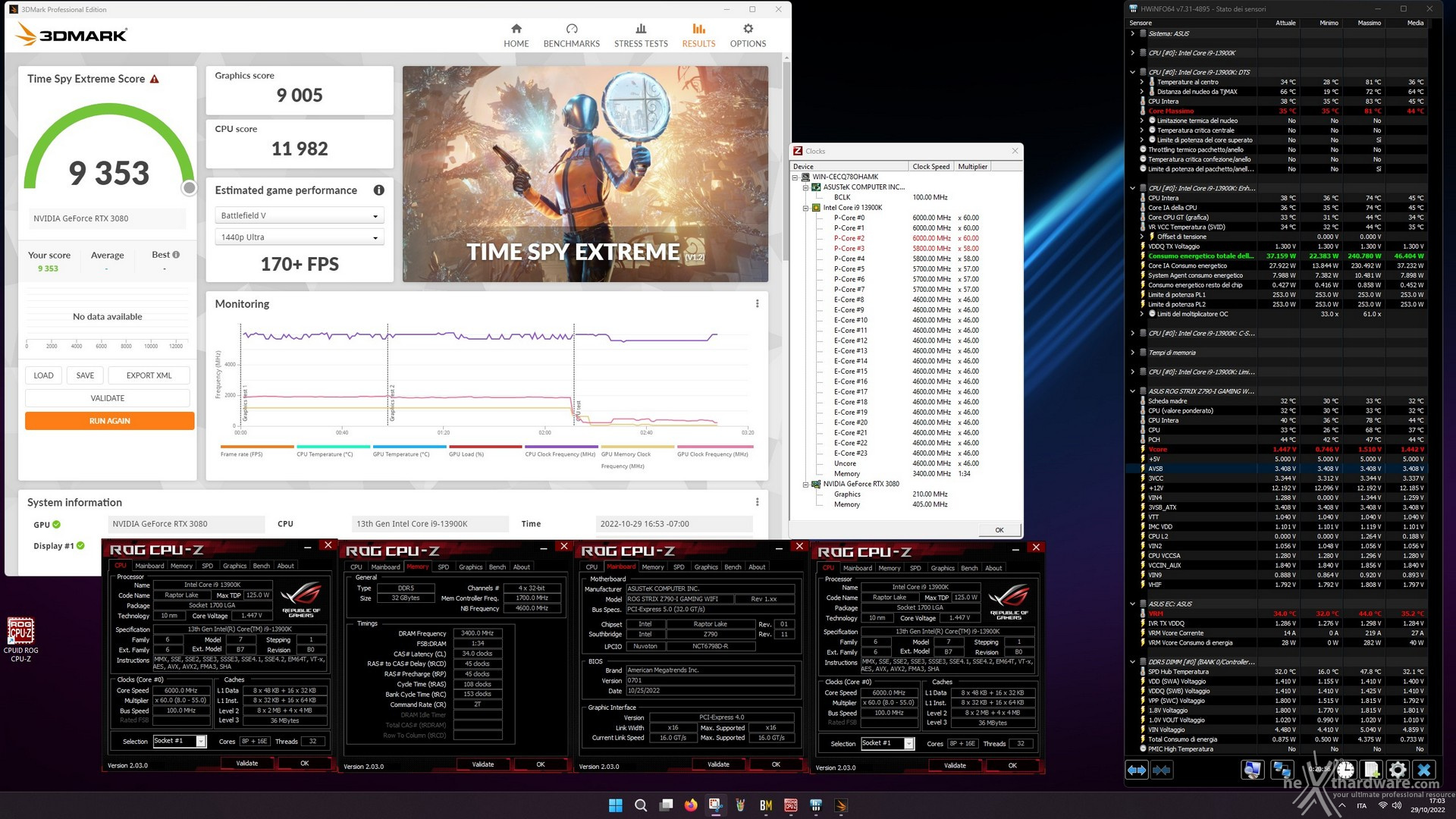Click HWiNFO network computers icon
The width and height of the screenshot is (1456, 819).
[x=1282, y=770]
